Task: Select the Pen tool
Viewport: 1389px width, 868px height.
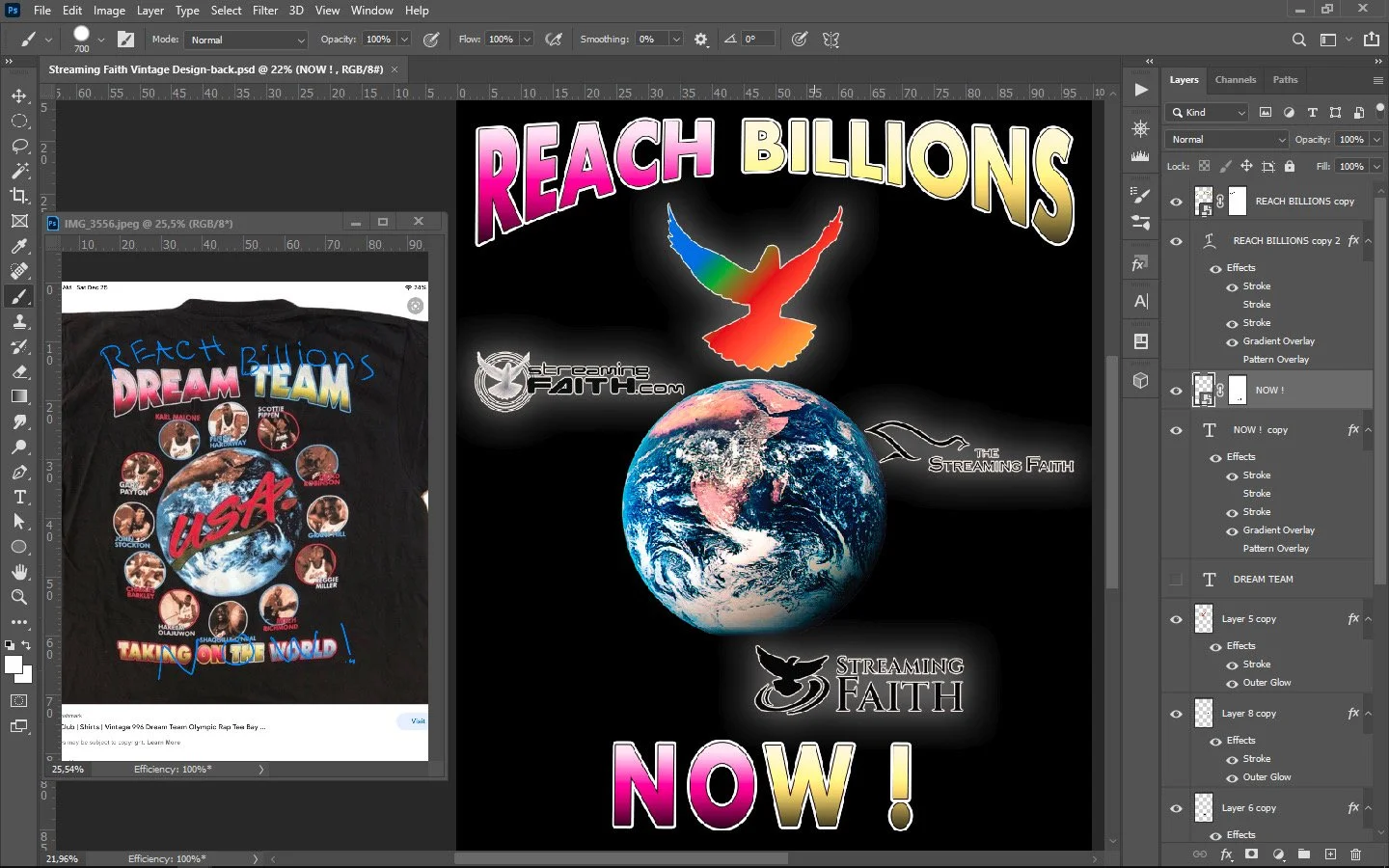Action: [19, 473]
